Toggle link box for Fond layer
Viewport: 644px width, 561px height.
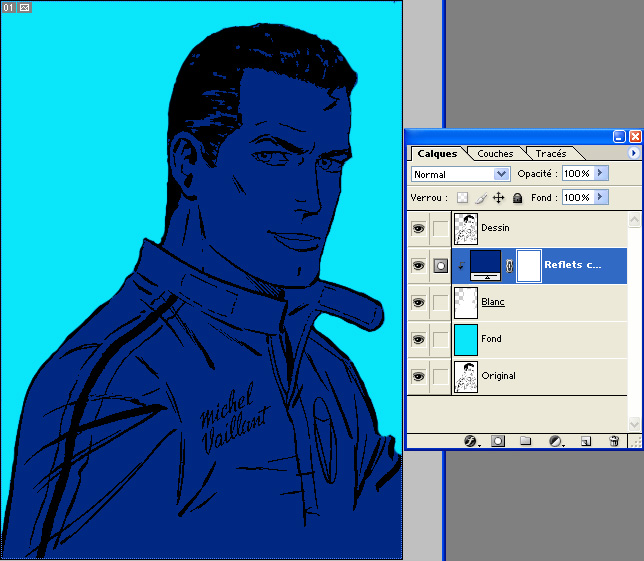(441, 340)
